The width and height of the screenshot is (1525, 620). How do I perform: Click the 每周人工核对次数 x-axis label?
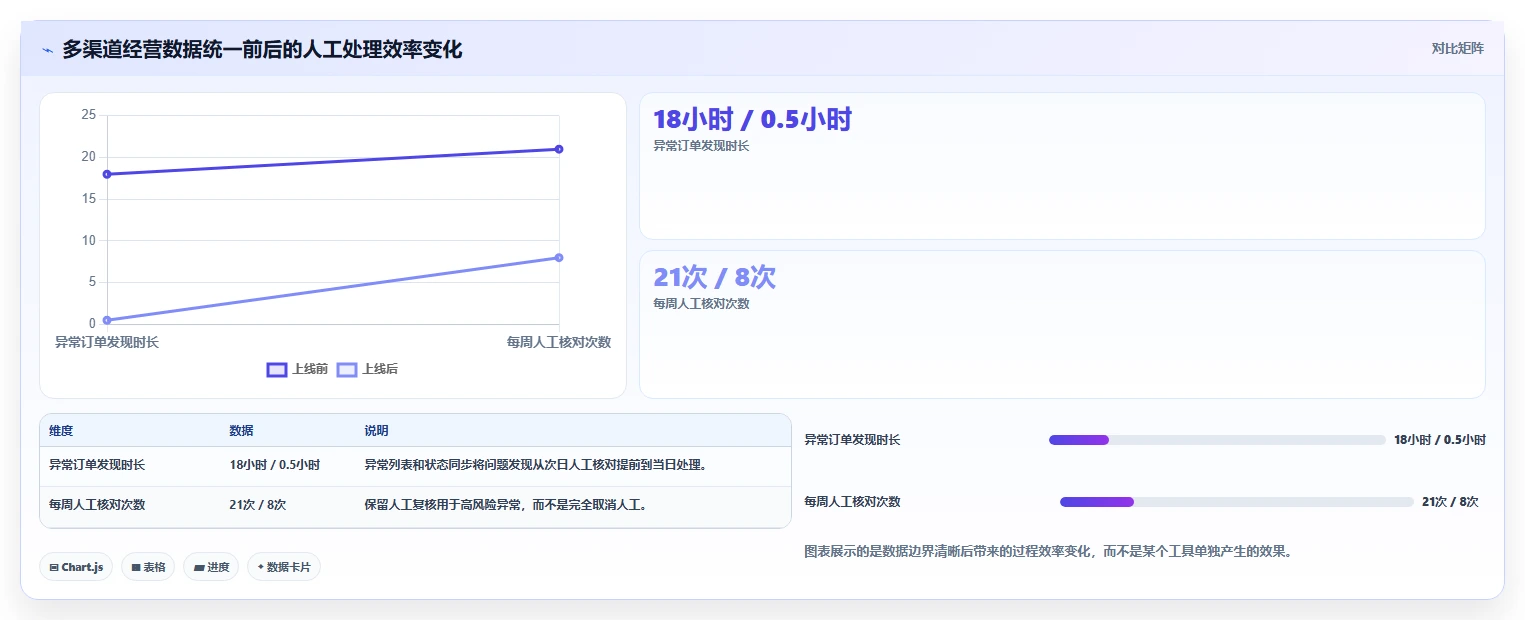pos(559,342)
